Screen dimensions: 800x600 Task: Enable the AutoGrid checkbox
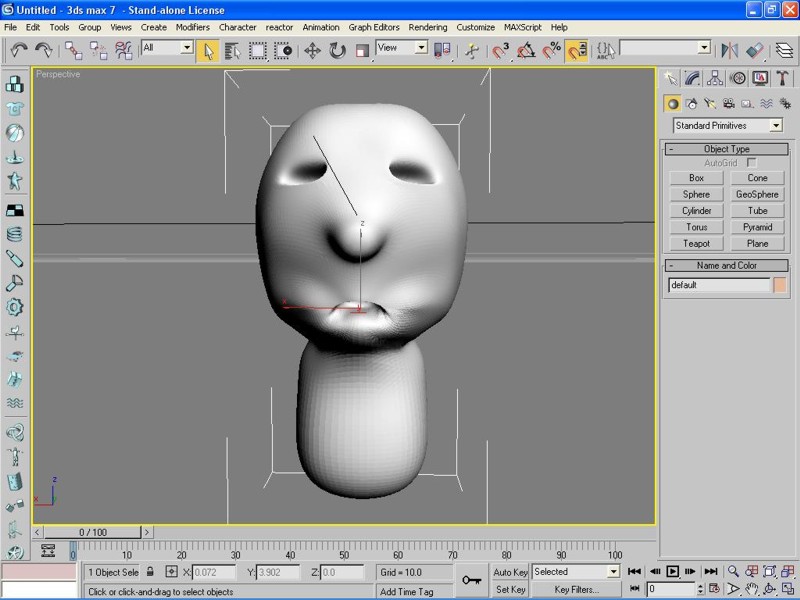point(751,163)
